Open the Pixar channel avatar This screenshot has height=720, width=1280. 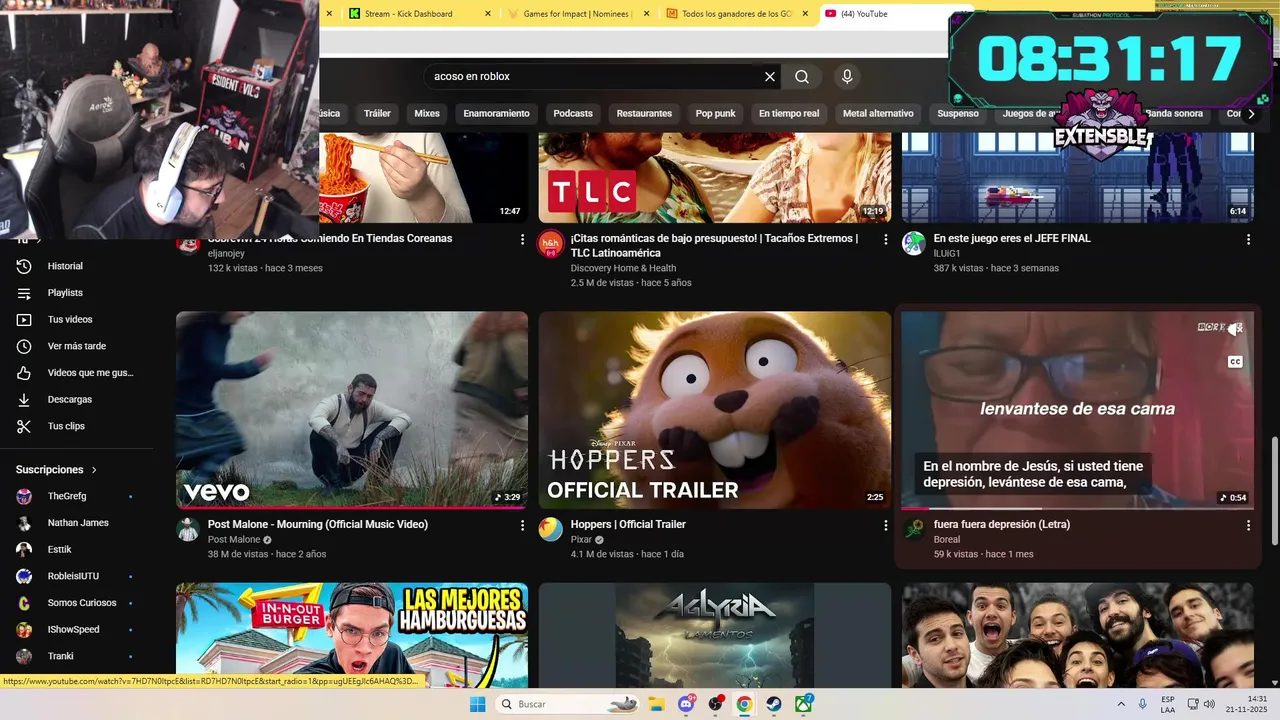click(551, 529)
